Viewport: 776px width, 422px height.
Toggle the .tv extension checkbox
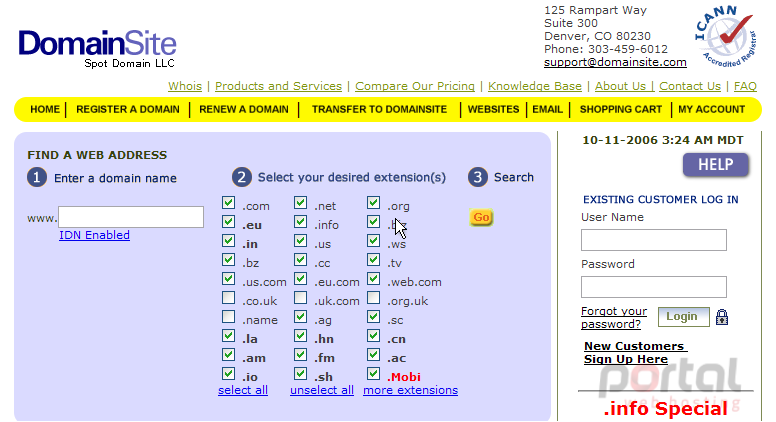point(374,259)
